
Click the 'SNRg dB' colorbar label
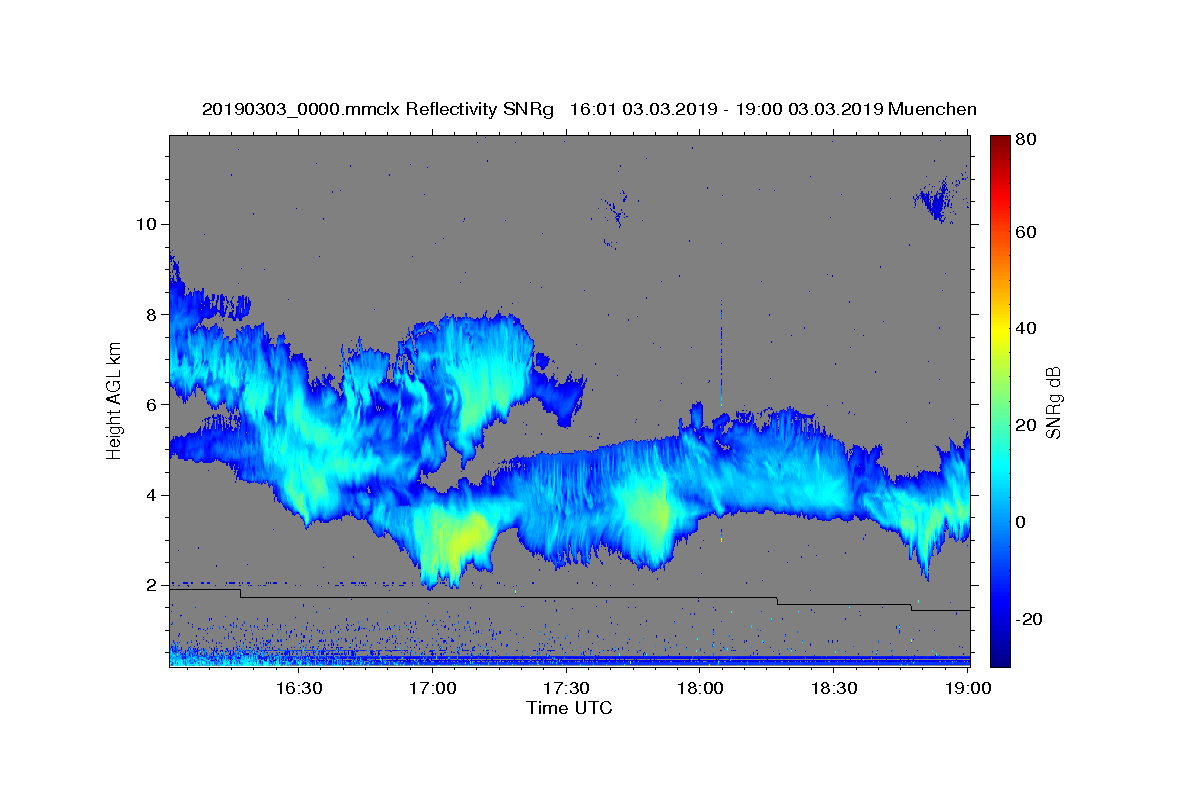tap(1053, 402)
